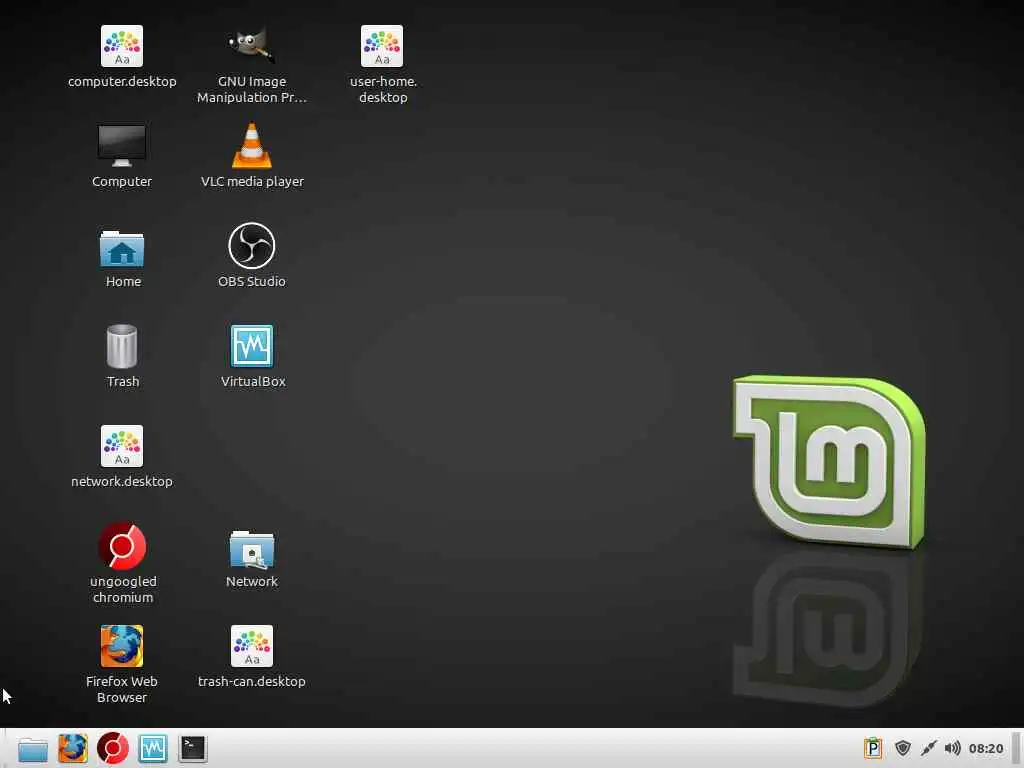1024x768 pixels.
Task: Open the network connection tray icon
Action: (x=928, y=748)
